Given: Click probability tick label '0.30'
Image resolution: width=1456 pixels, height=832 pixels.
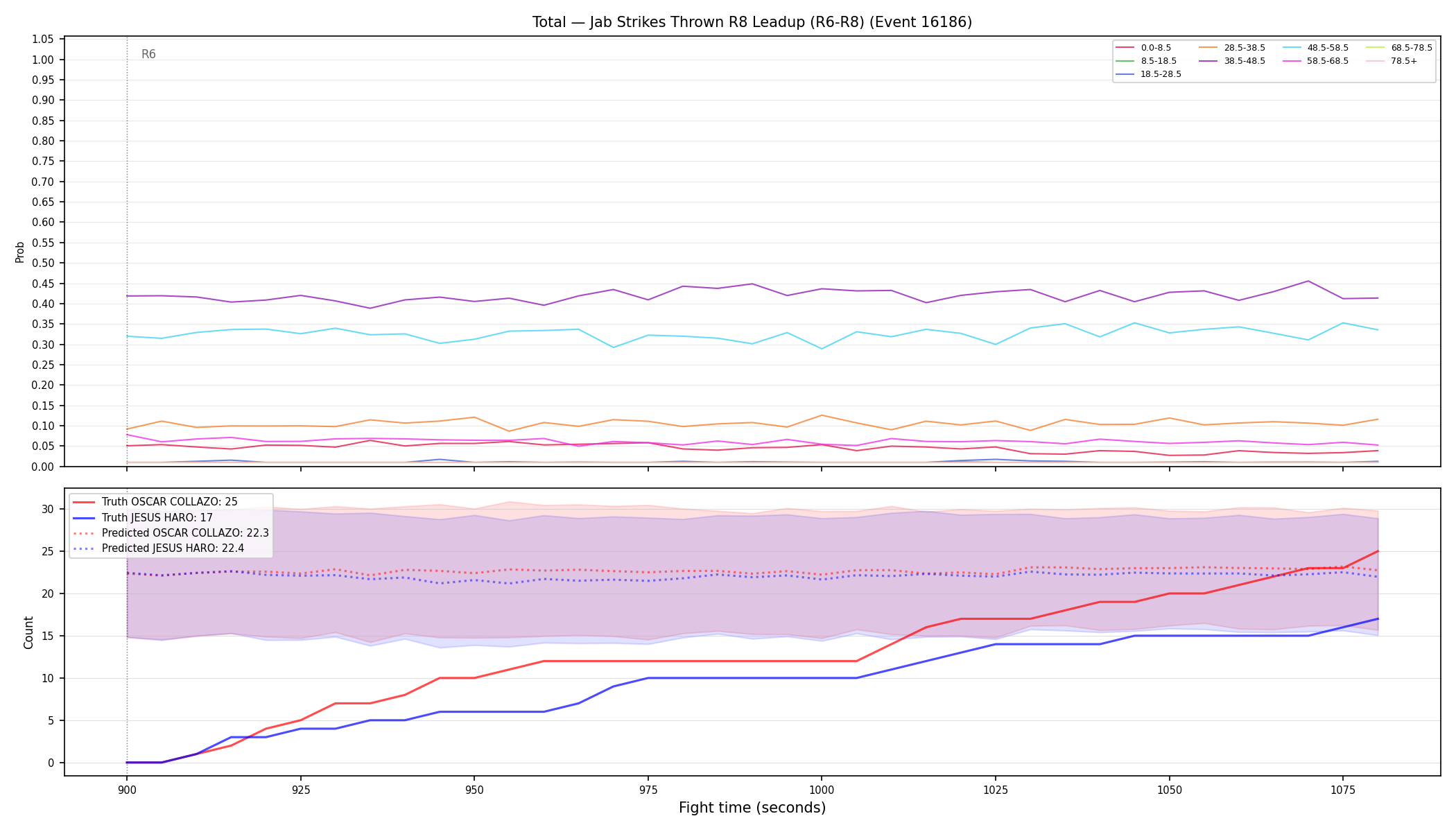Looking at the screenshot, I should point(43,345).
